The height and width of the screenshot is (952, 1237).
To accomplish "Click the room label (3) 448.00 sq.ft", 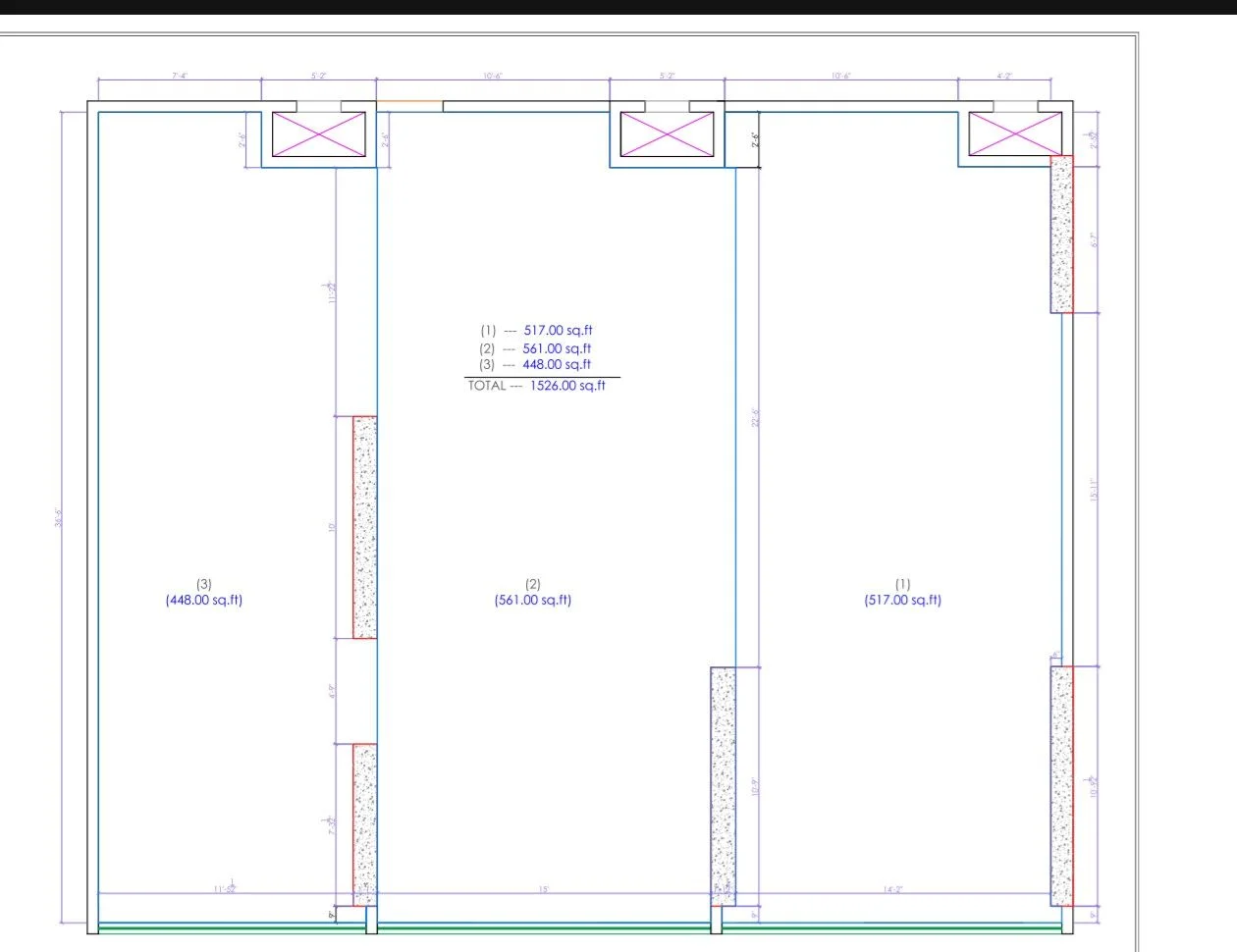I will pyautogui.click(x=204, y=593).
